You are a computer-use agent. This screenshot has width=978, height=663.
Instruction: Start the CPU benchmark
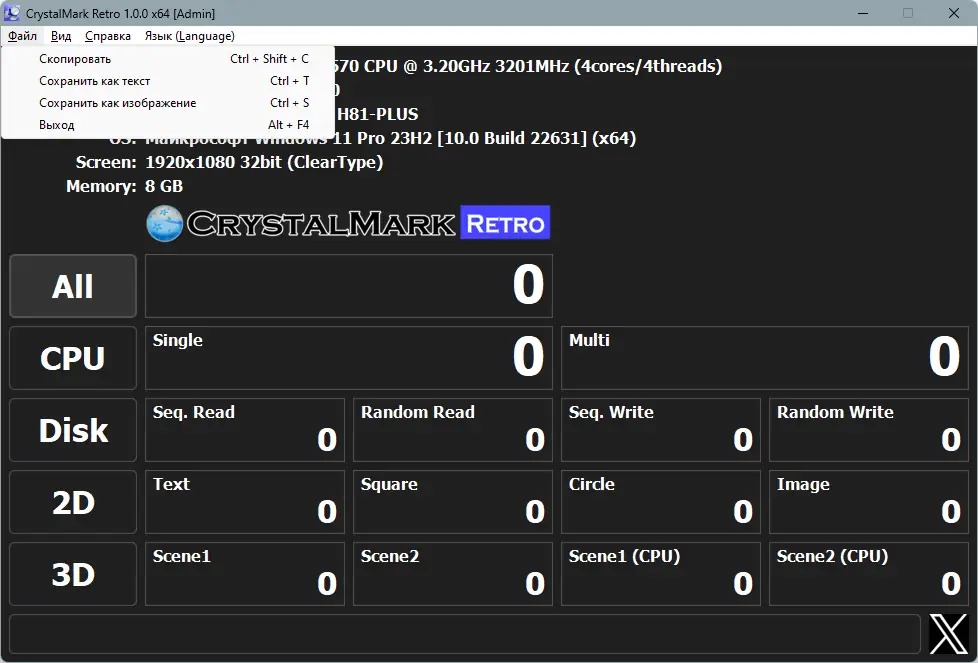click(73, 358)
